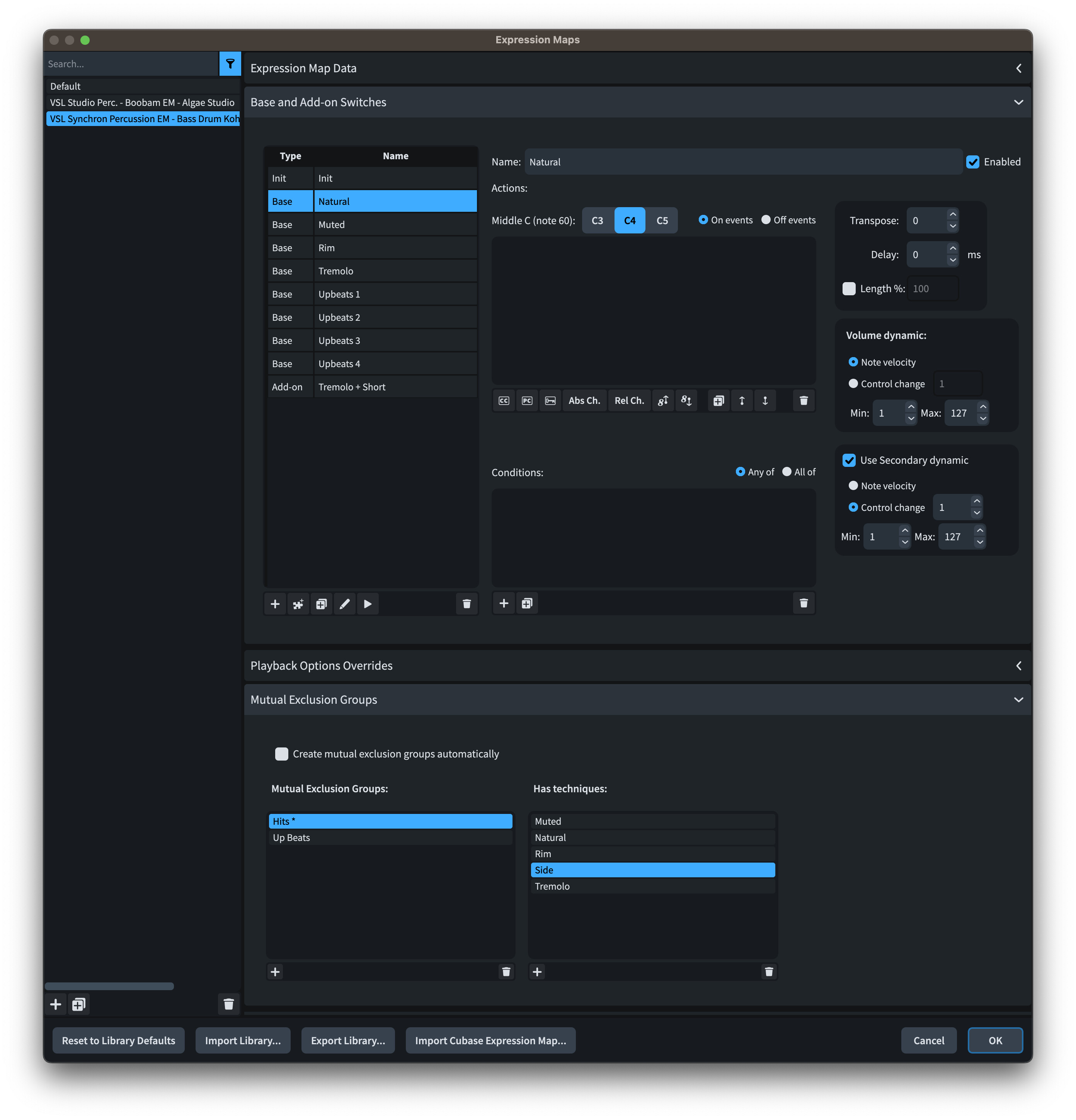Select the Off events radio button
1076x1120 pixels.
click(x=766, y=220)
